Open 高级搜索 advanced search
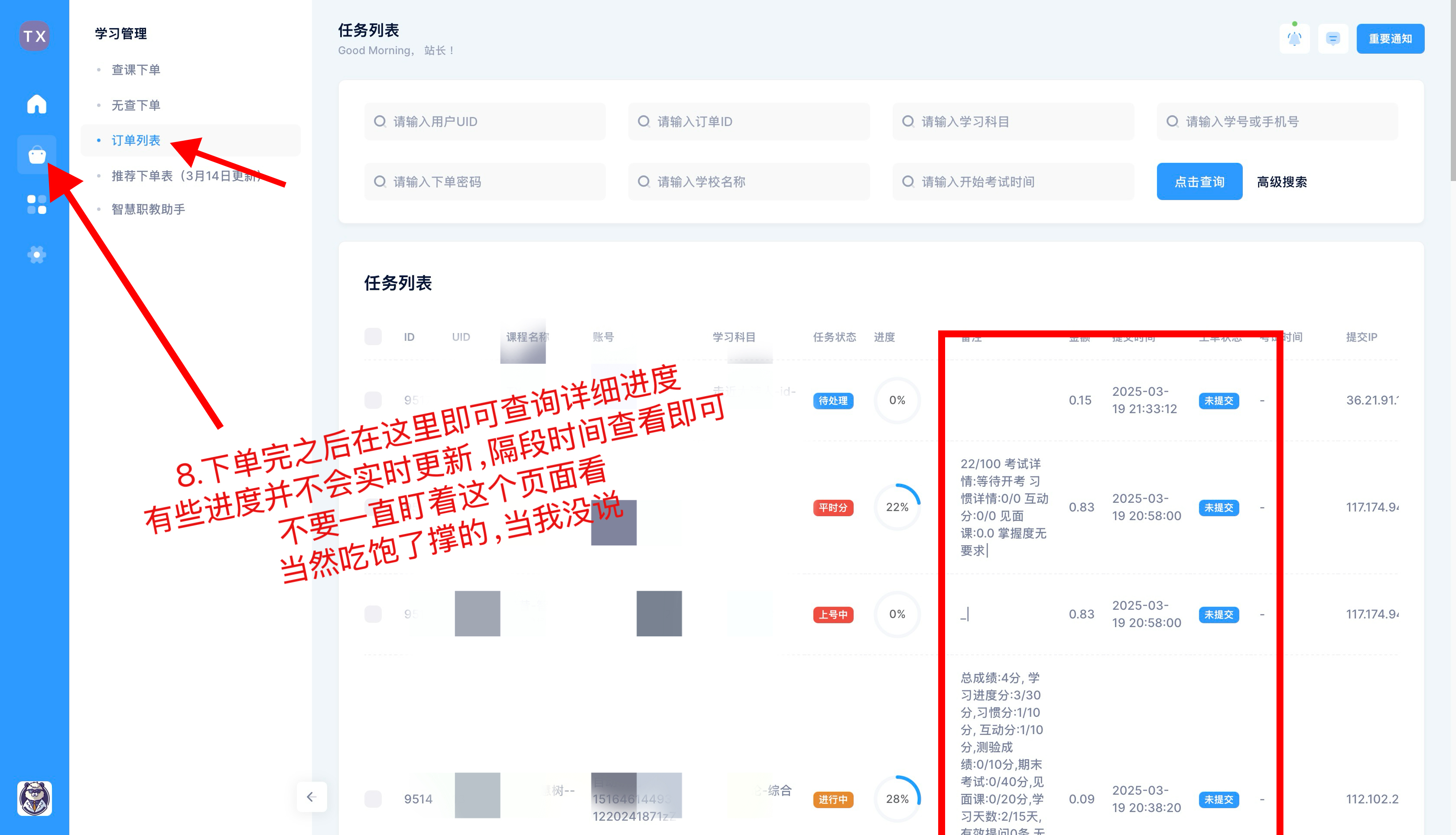This screenshot has height=835, width=1456. [1282, 182]
